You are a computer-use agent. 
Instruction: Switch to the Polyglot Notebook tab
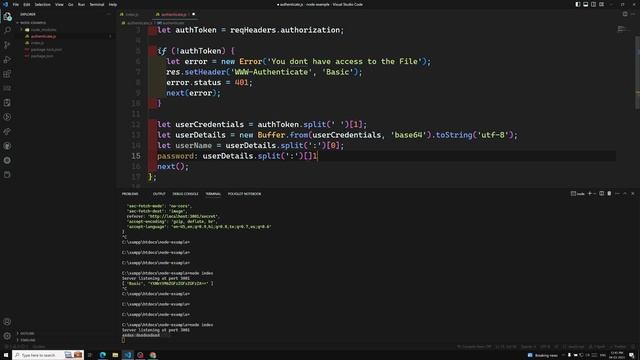tap(244, 194)
